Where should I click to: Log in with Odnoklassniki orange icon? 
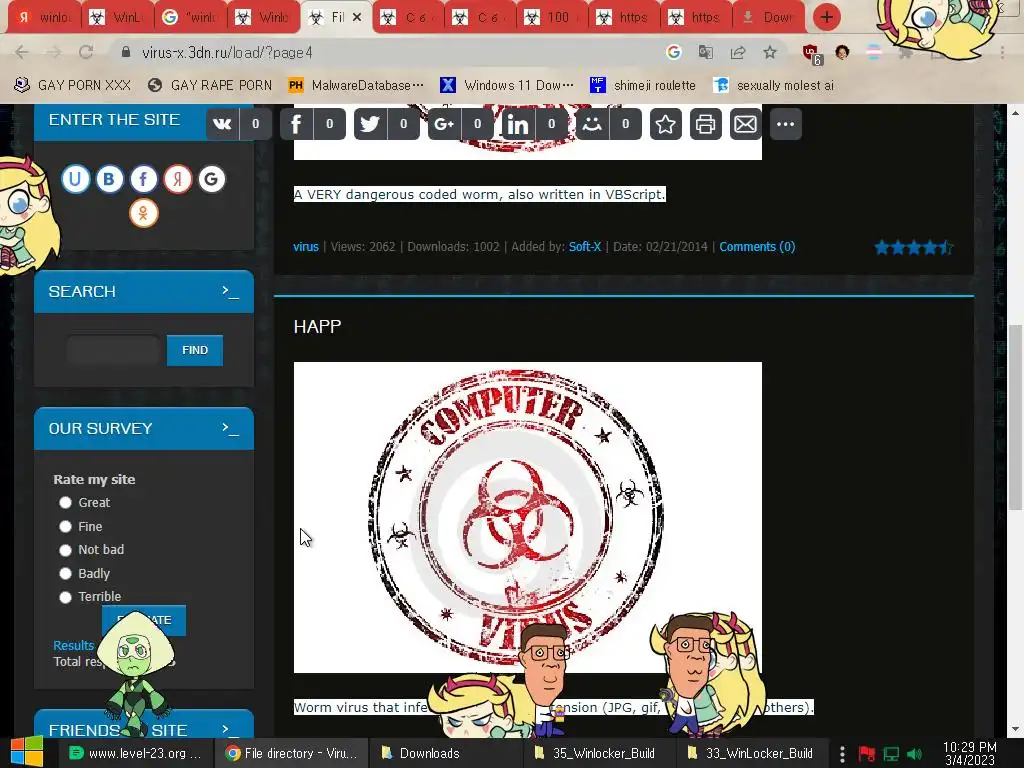[144, 213]
